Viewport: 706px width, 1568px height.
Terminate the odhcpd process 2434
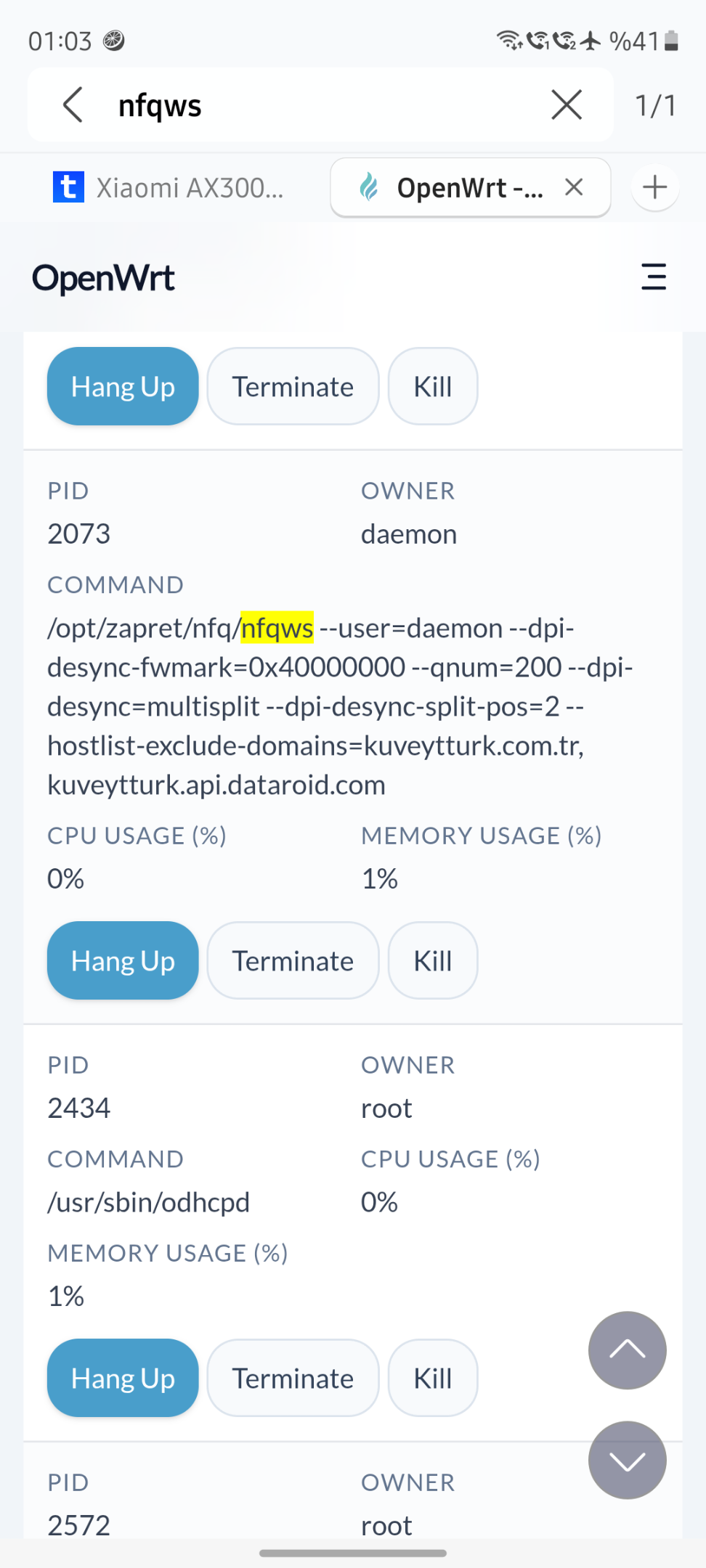293,1378
